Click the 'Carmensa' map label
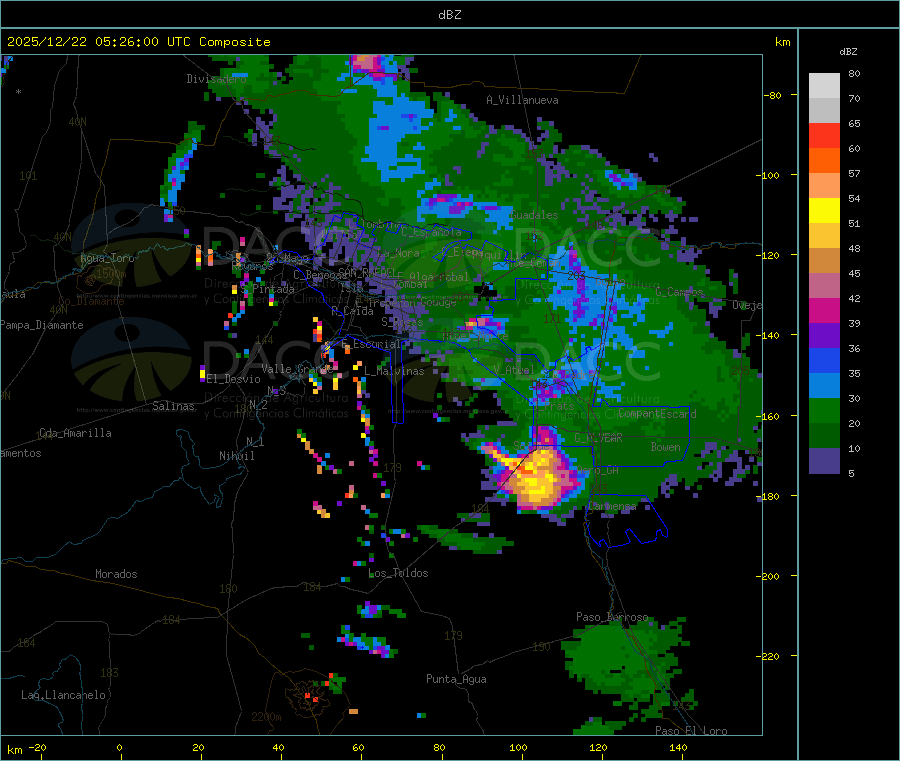The height and width of the screenshot is (761, 900). [612, 506]
